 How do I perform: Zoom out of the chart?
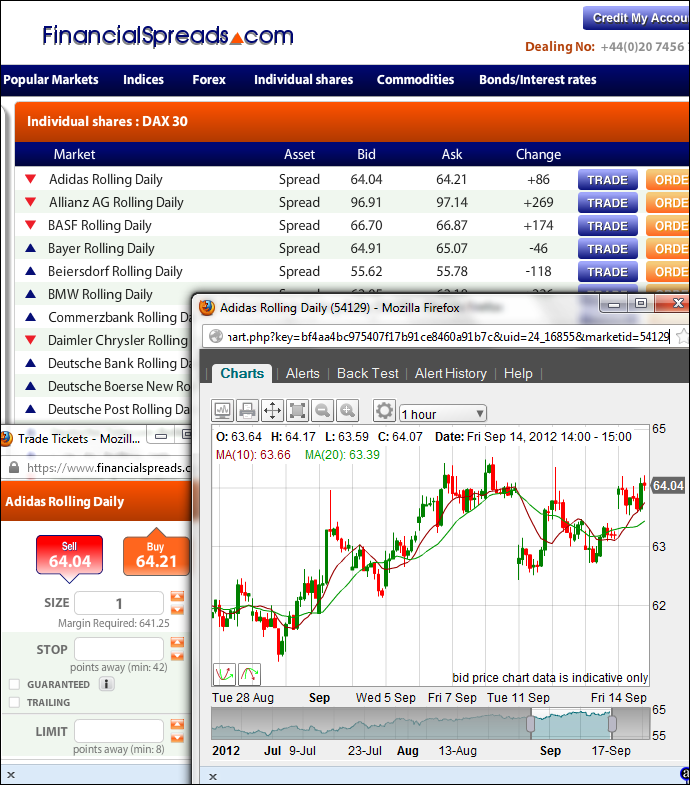point(322,411)
